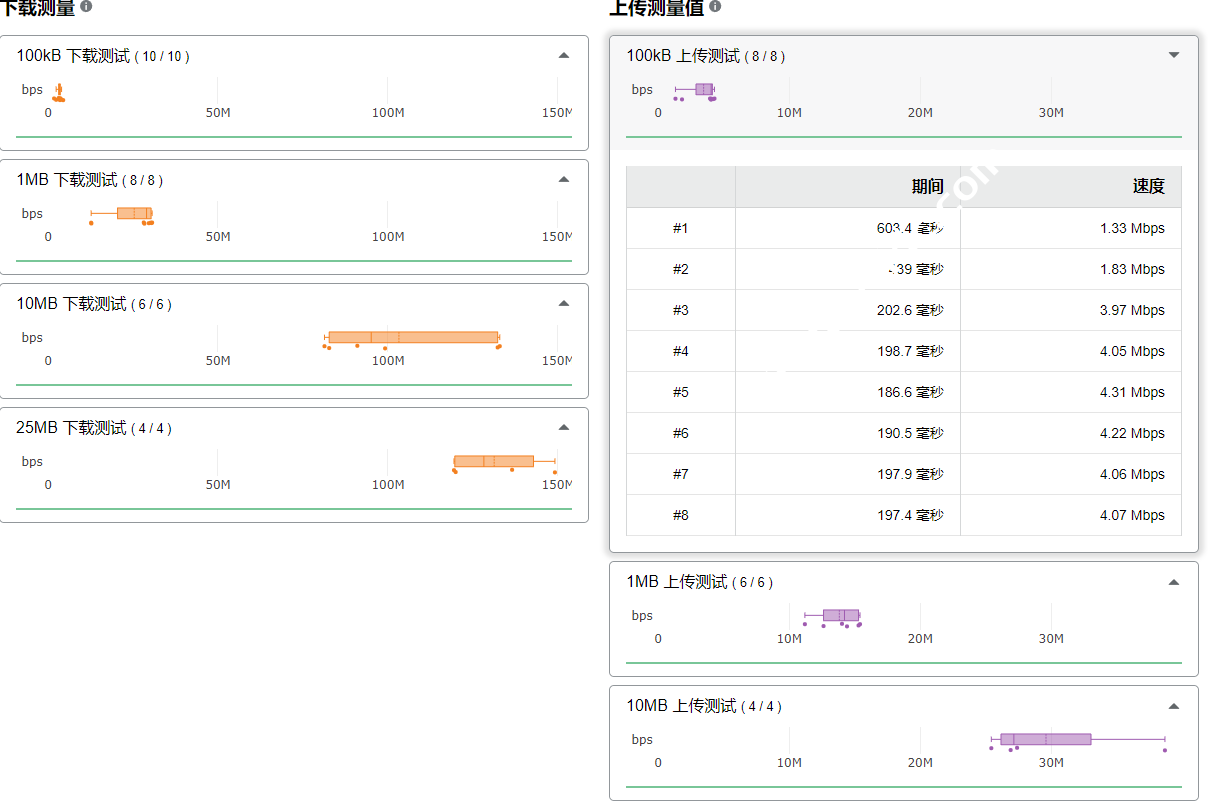Expand the 10MB 下载测试 panel arrow
Image resolution: width=1208 pixels, height=806 pixels.
tap(564, 303)
